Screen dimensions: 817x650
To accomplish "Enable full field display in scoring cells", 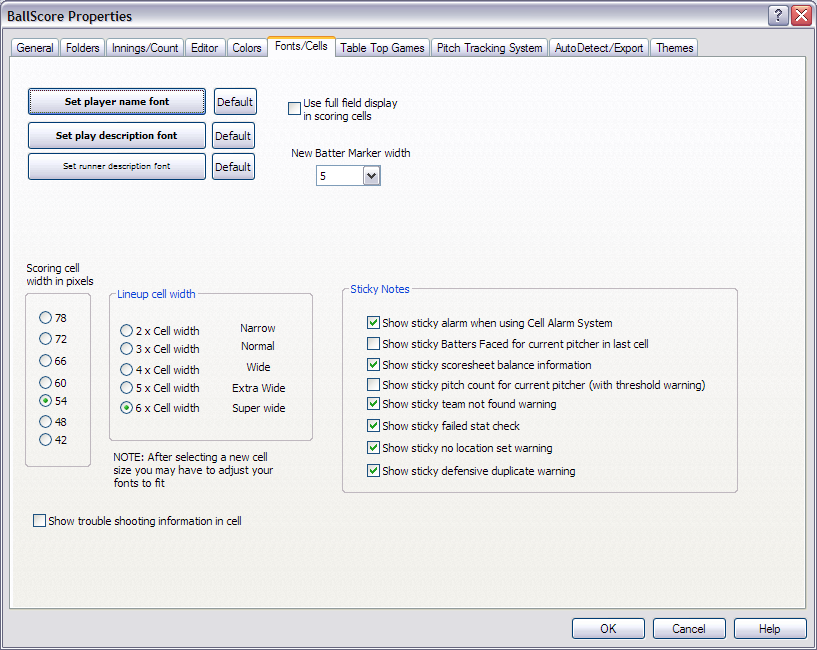I will pyautogui.click(x=294, y=108).
